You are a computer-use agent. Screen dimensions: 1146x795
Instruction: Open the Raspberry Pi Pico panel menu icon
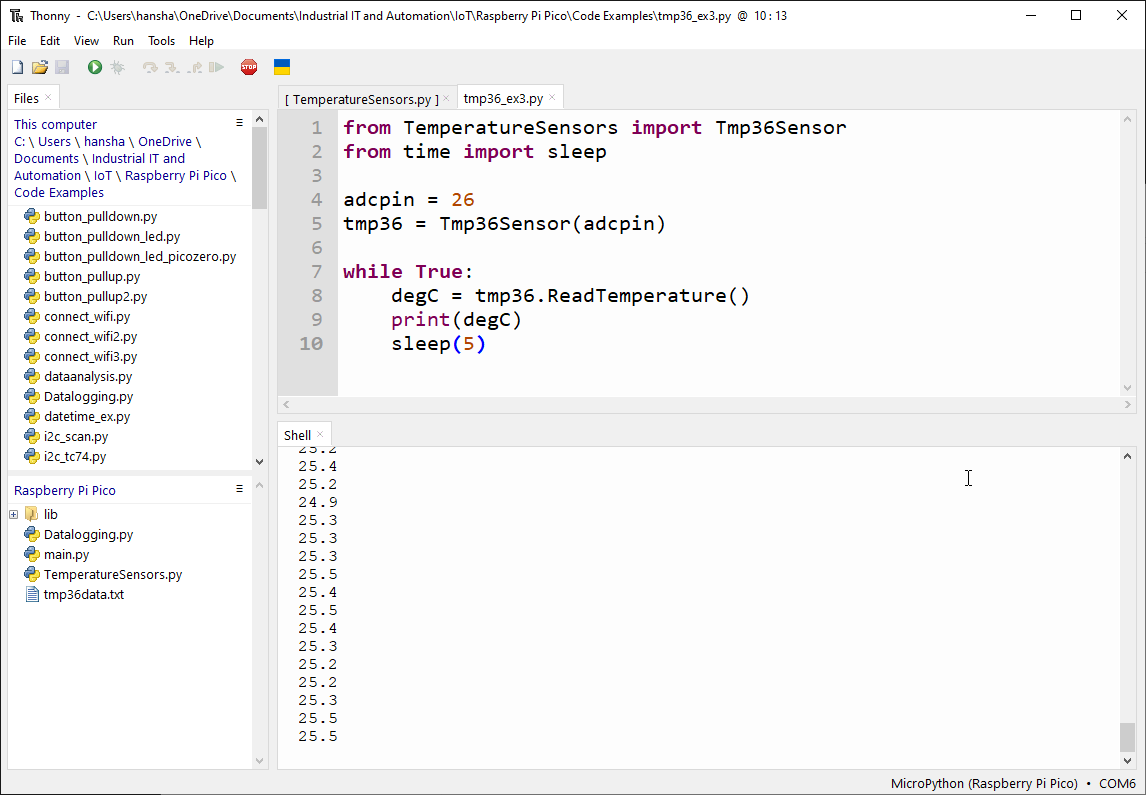239,489
